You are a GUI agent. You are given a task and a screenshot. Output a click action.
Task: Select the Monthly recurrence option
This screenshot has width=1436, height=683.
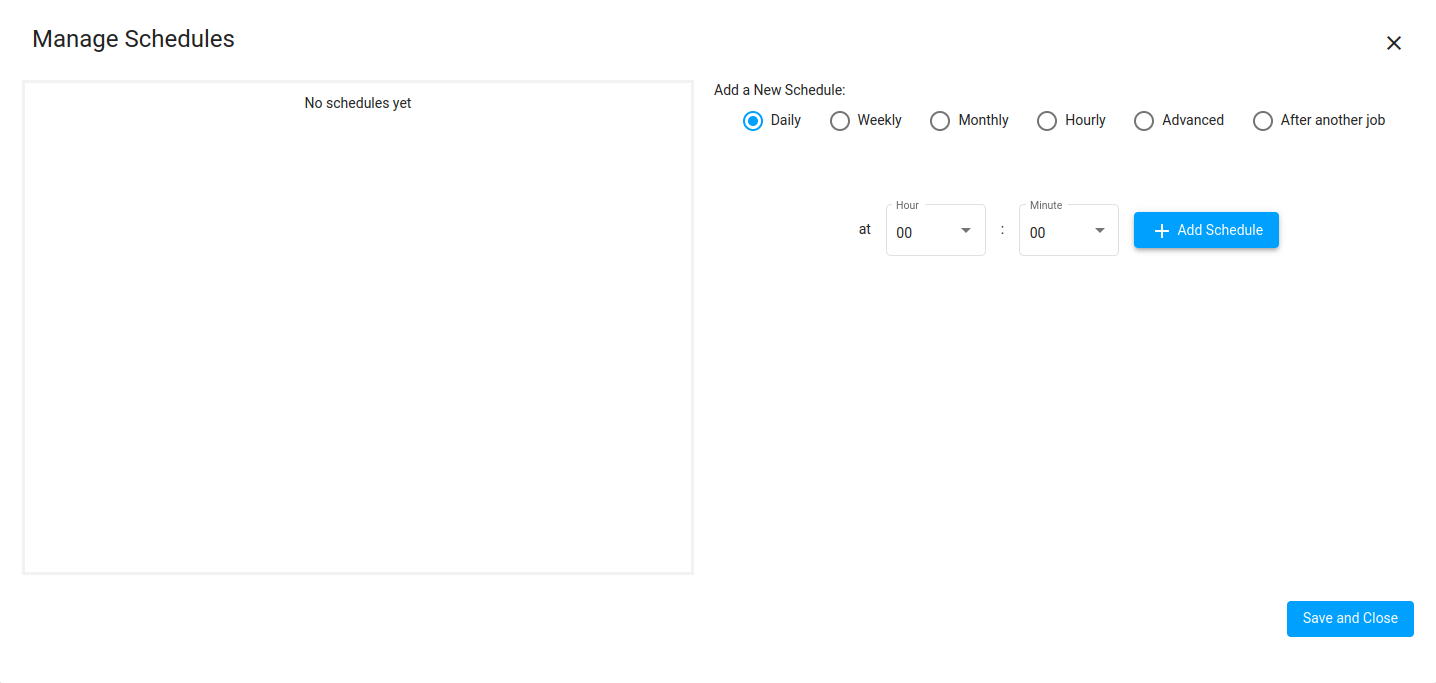[940, 120]
